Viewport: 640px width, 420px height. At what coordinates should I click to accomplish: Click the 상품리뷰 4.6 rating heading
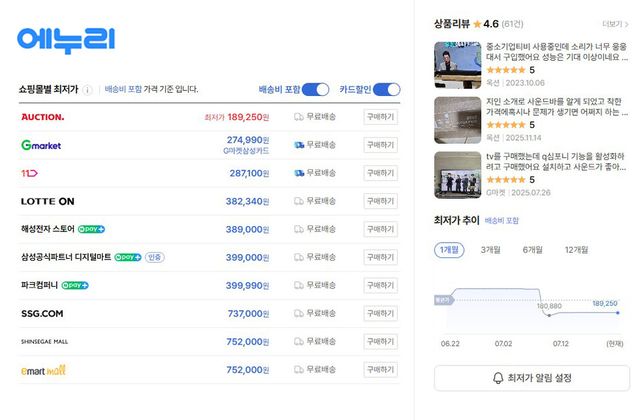[478, 24]
